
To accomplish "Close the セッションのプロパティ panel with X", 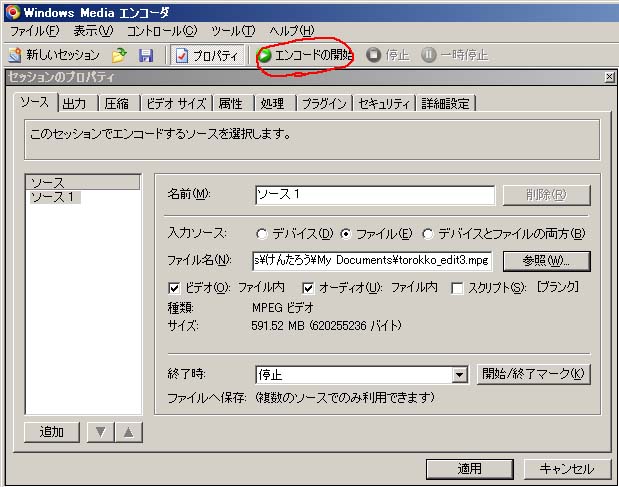I will 610,77.
